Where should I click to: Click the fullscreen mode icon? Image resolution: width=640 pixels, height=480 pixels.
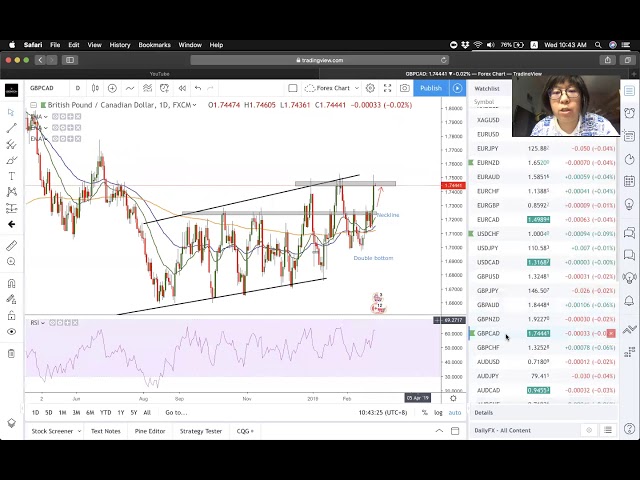click(x=388, y=88)
